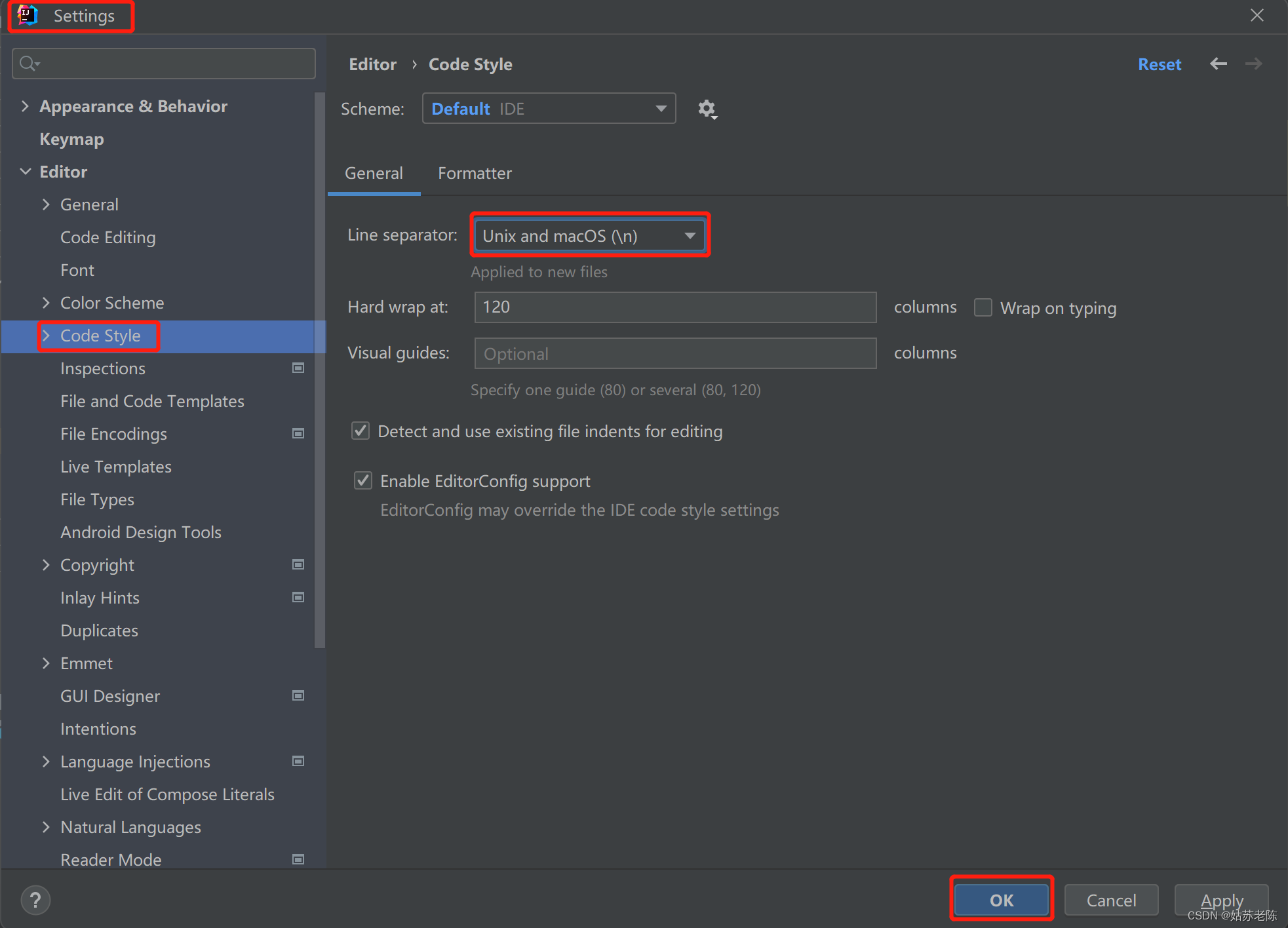Click the Cancel button
This screenshot has height=928, width=1288.
(1111, 900)
